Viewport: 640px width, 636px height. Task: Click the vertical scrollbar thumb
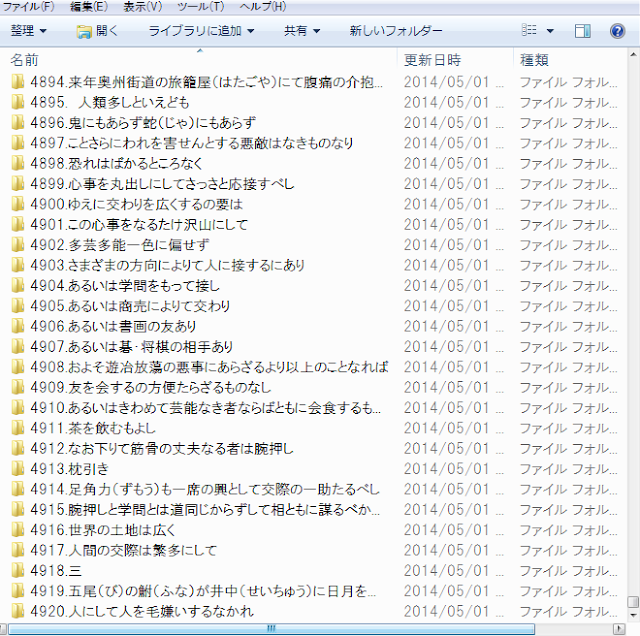tap(633, 602)
